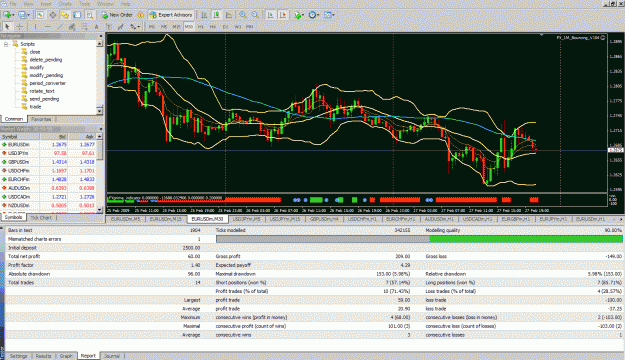Collapse the Scripts tree node
The height and width of the screenshot is (360, 625).
click(6, 44)
